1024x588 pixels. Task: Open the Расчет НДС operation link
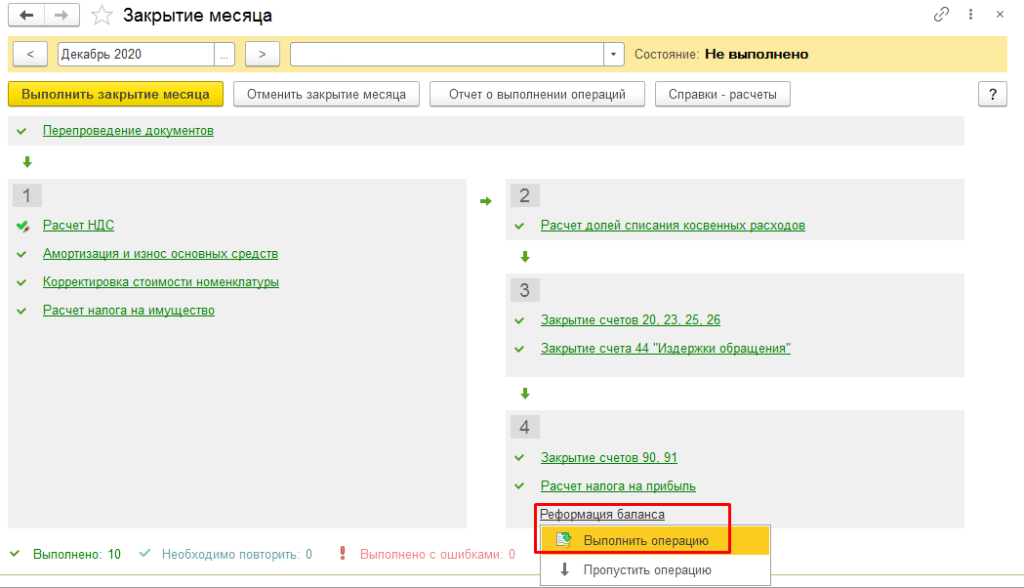pos(71,226)
